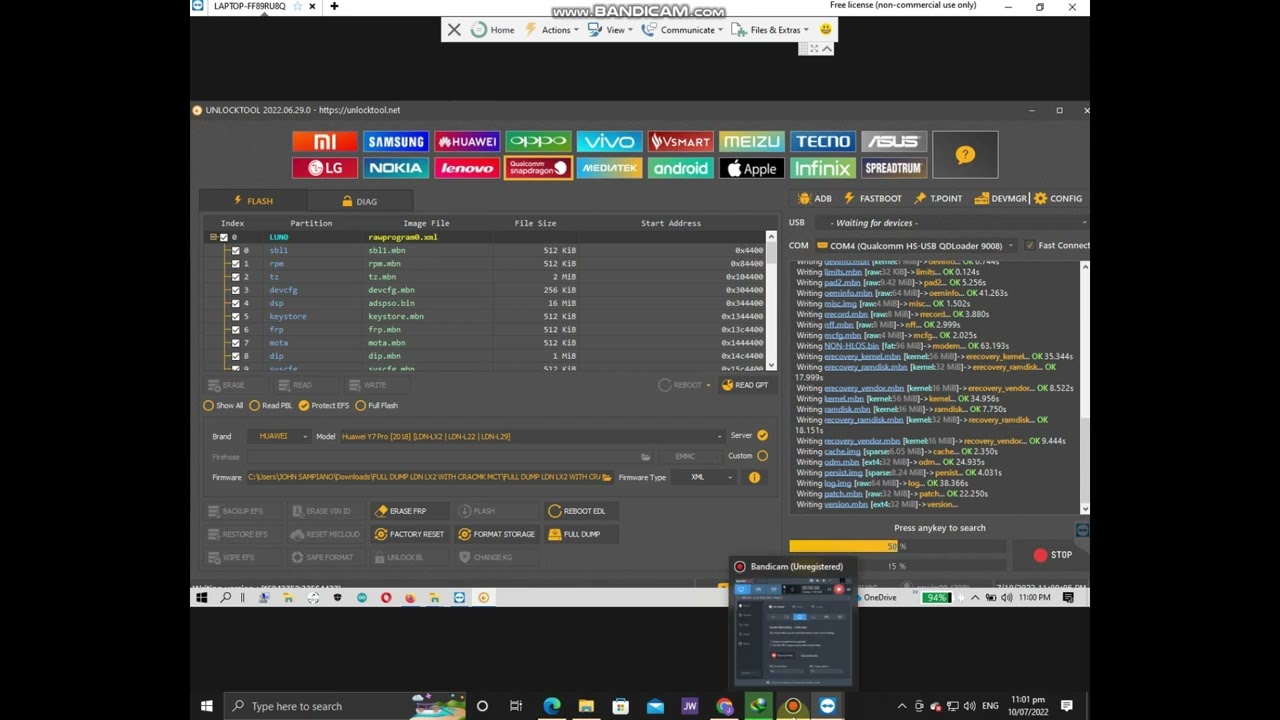Select the Samsung brand icon
1280x720 pixels.
point(395,142)
